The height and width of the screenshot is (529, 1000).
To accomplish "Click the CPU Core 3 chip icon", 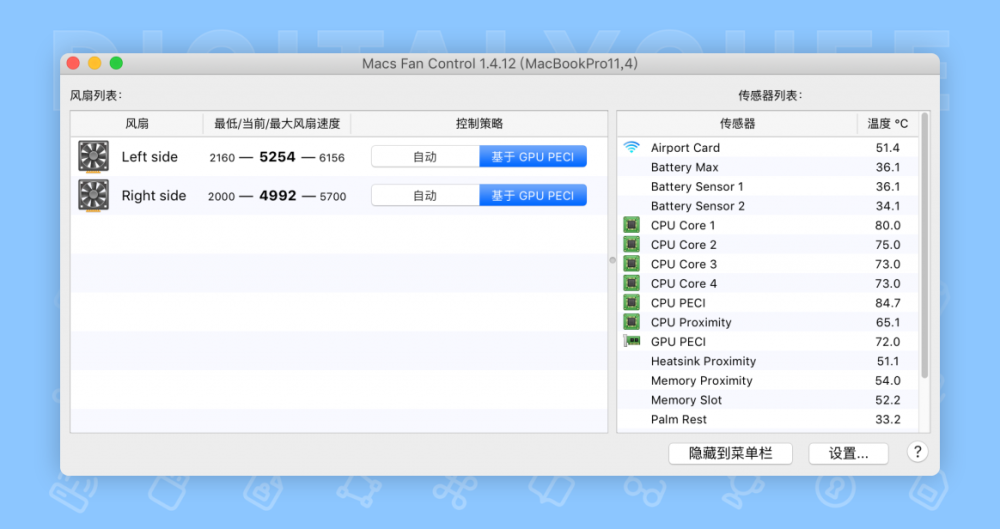I will [631, 264].
